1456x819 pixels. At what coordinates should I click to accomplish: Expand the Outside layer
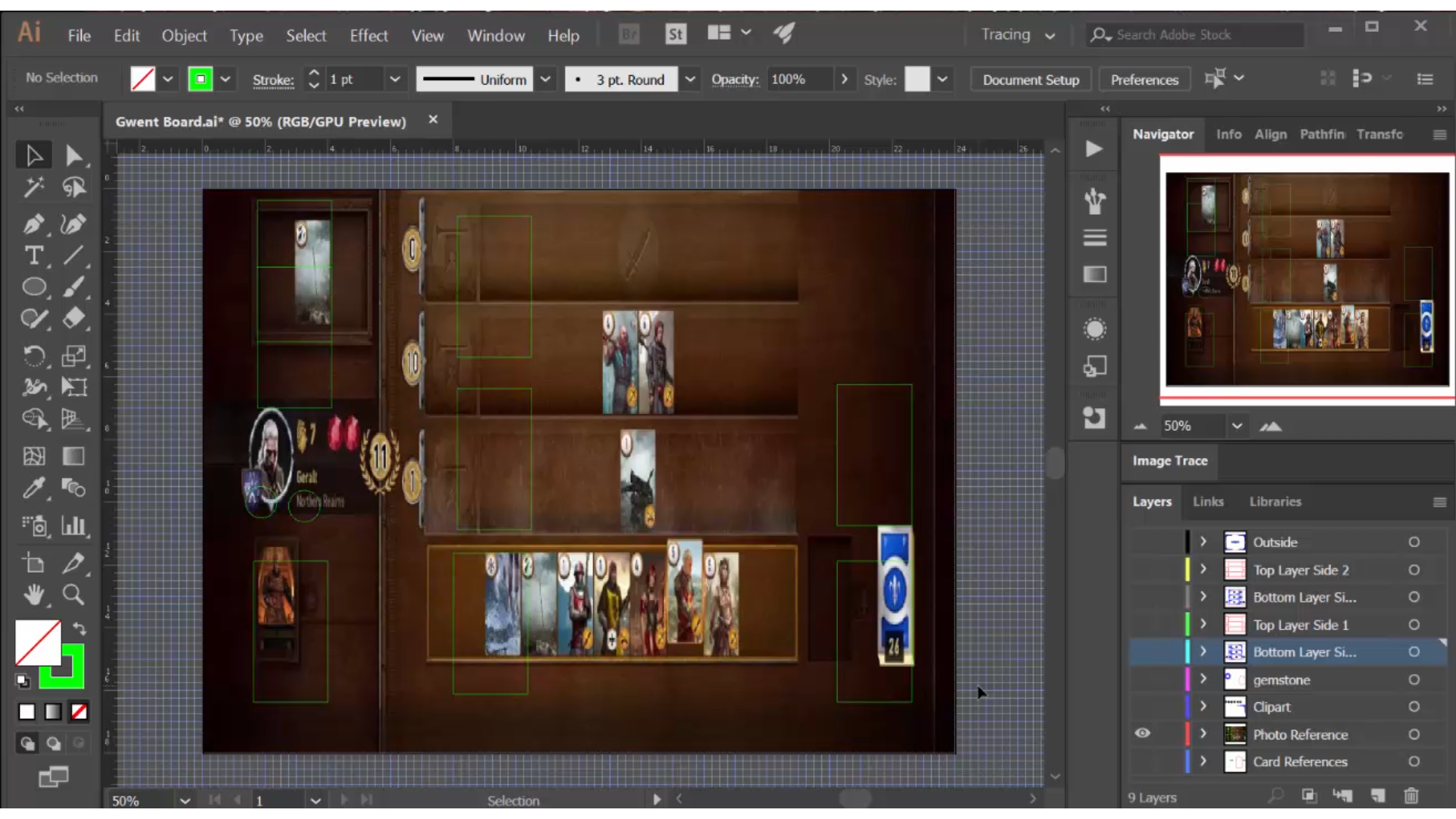[1203, 542]
